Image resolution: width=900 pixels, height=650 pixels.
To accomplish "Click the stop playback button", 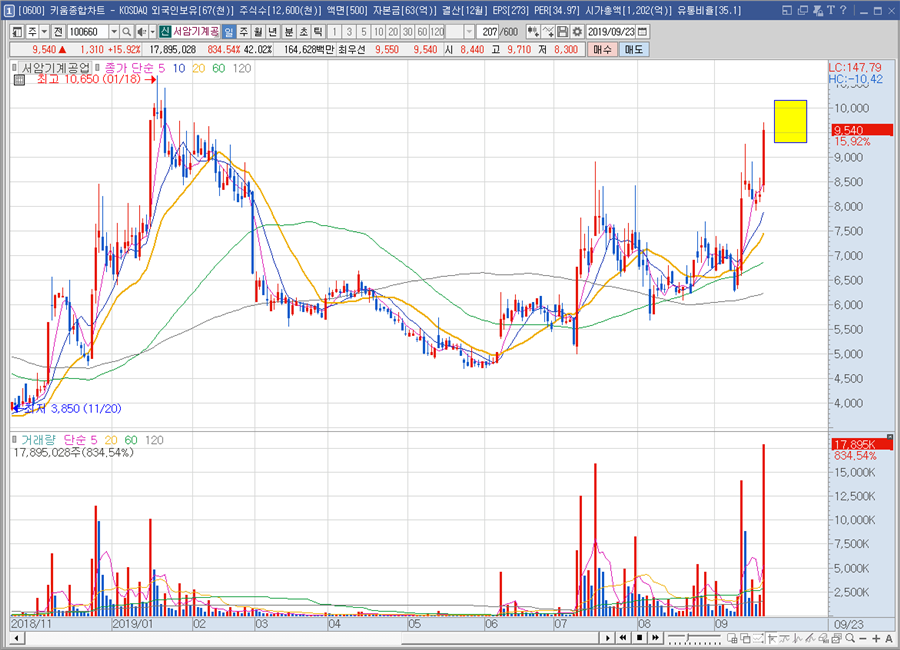I will click(x=639, y=637).
